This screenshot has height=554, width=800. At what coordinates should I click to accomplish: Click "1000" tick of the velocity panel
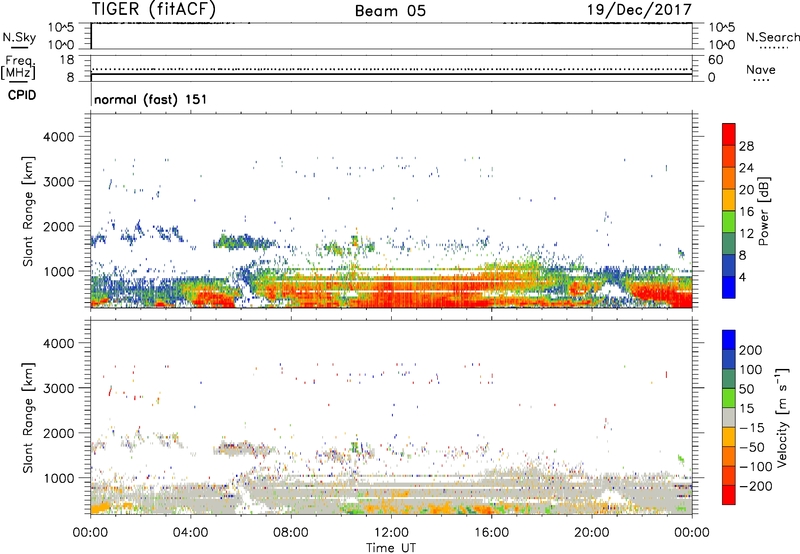tap(58, 478)
